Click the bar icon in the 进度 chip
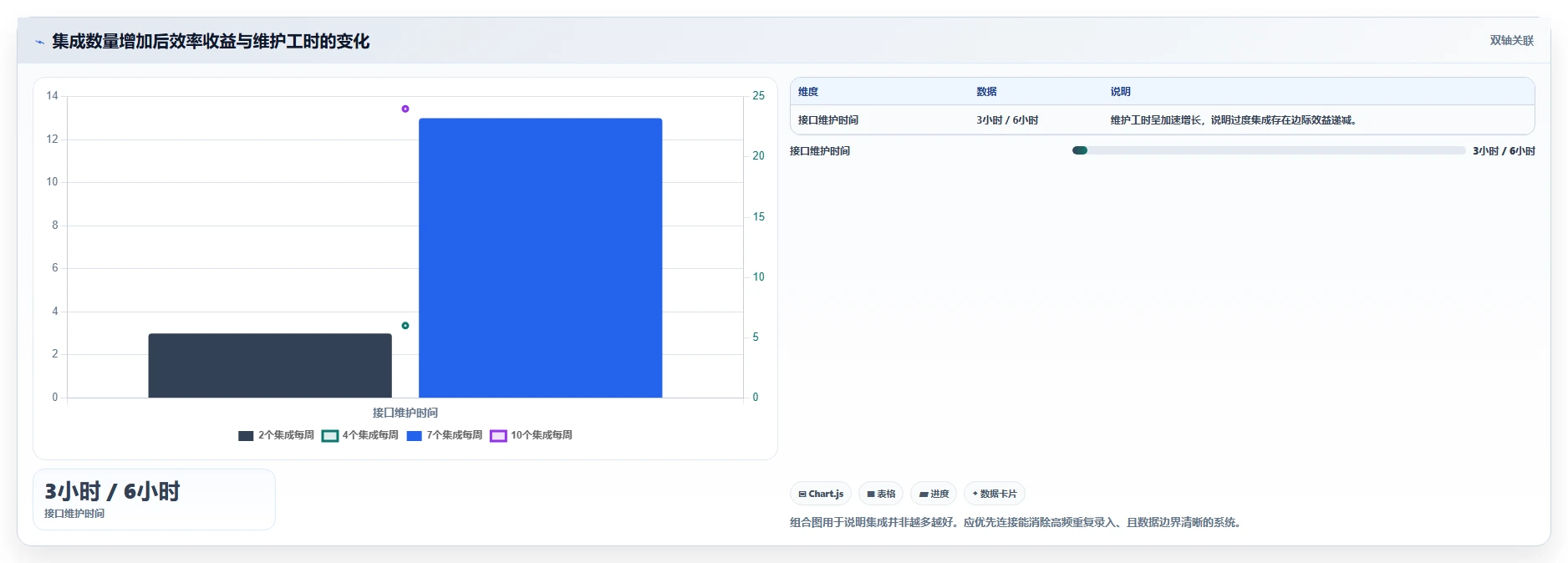Screen dimensions: 1568x563 [924, 495]
